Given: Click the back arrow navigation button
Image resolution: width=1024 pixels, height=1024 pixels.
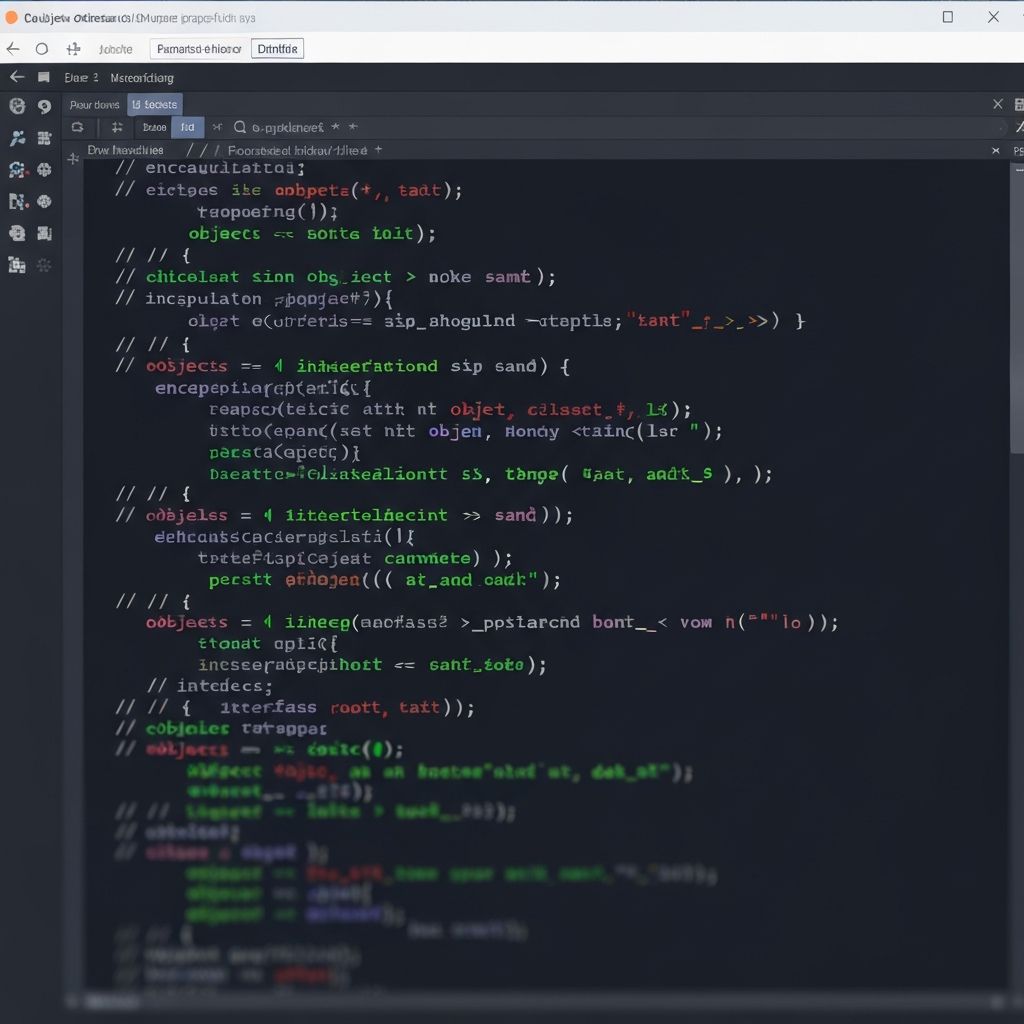Looking at the screenshot, I should point(12,48).
